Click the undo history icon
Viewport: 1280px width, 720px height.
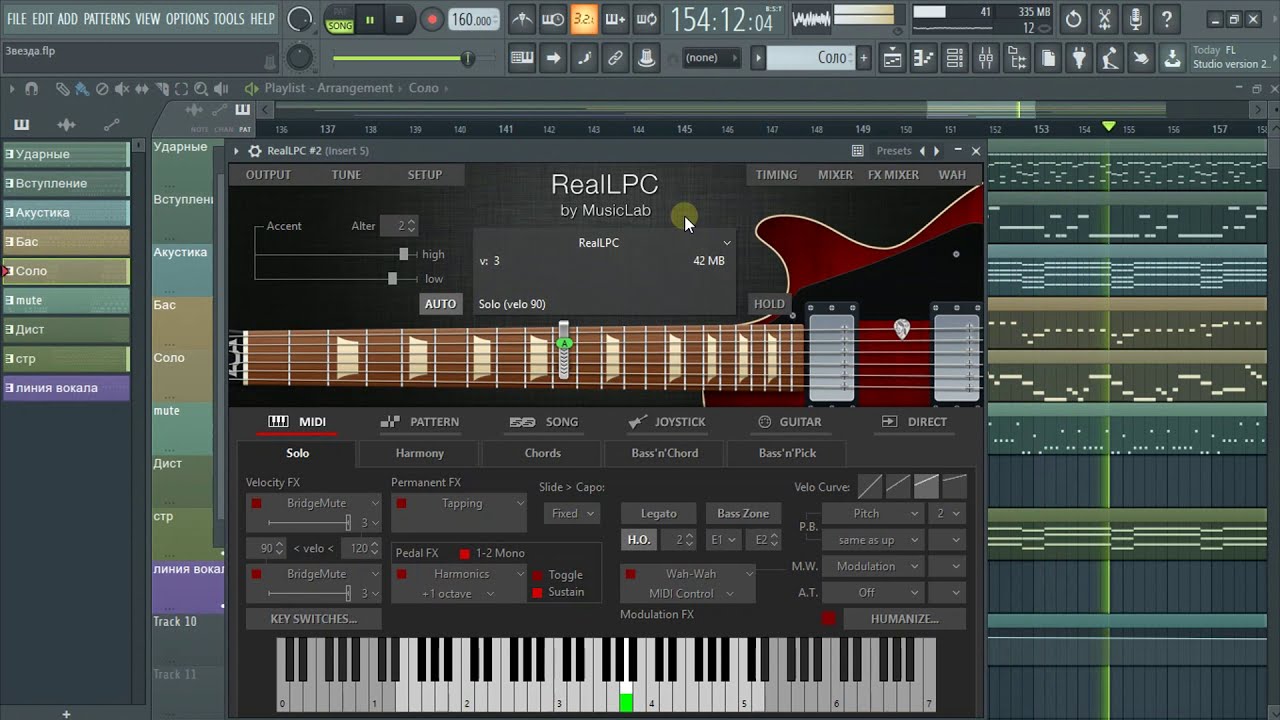1073,19
